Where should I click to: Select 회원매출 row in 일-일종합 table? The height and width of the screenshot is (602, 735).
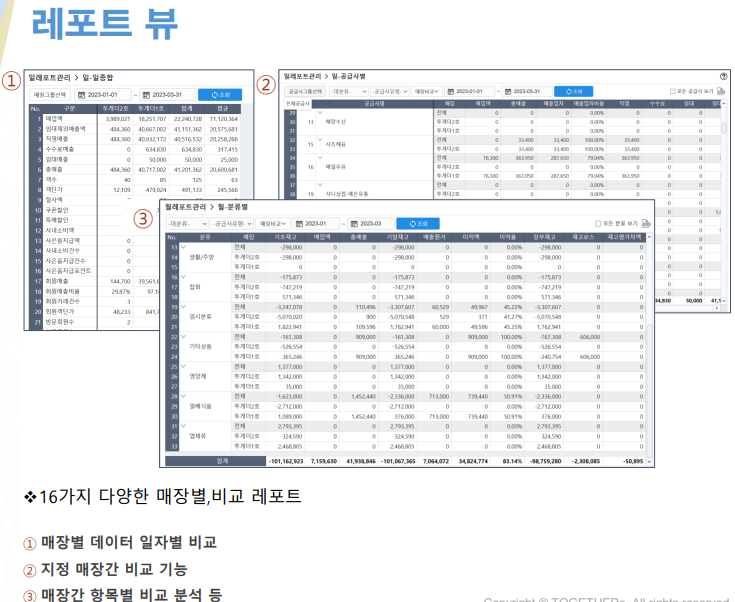point(95,281)
